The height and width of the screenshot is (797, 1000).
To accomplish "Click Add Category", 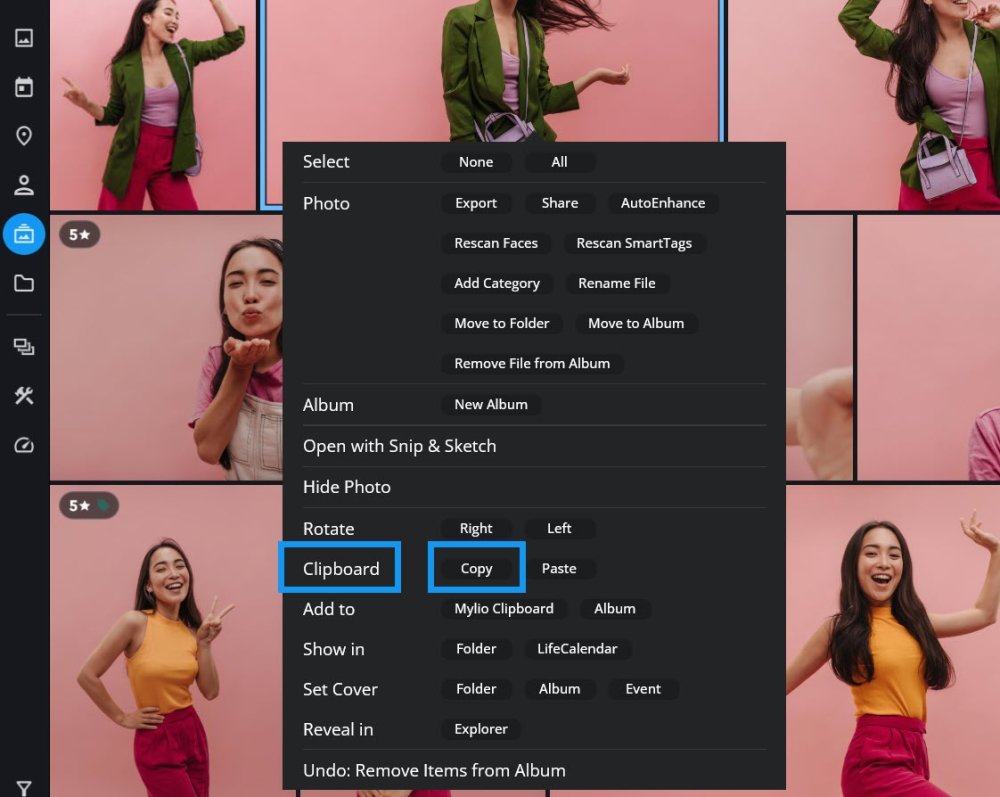I will click(x=497, y=284).
